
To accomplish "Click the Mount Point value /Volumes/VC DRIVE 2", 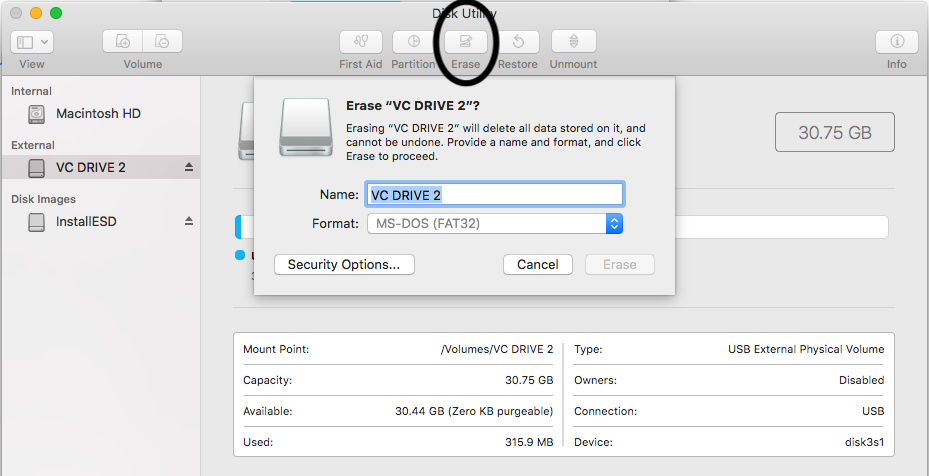I will (x=497, y=349).
